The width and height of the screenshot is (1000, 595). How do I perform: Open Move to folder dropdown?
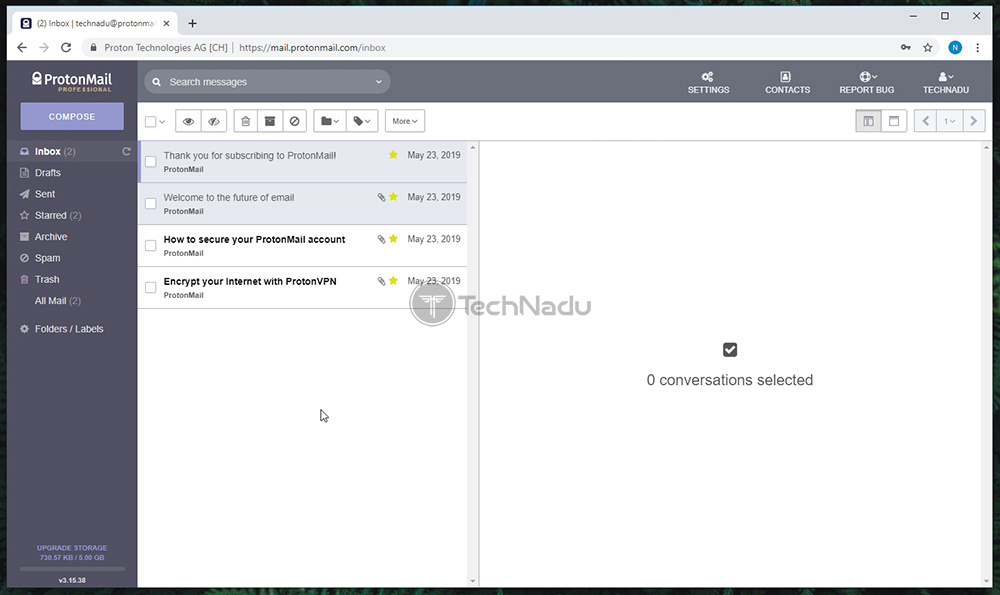tap(330, 121)
